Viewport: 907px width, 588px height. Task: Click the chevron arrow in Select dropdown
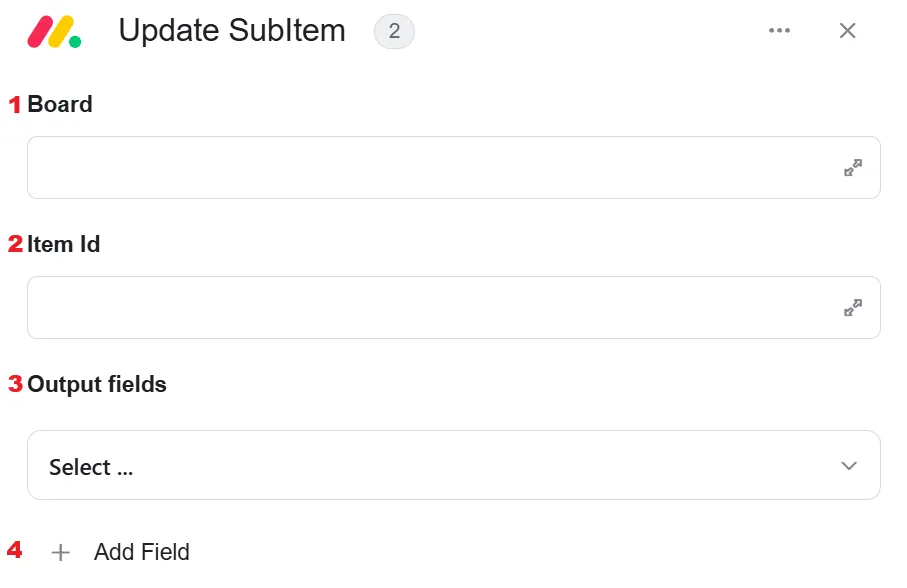point(849,466)
